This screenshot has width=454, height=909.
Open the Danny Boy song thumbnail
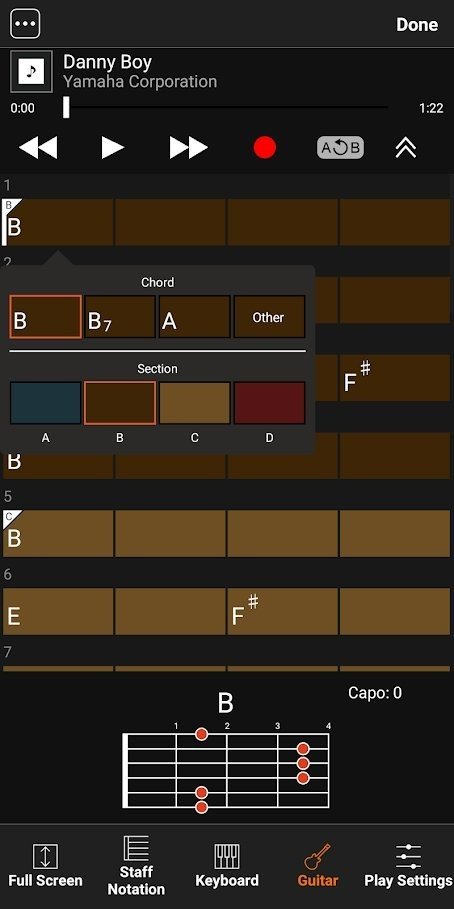click(31, 71)
